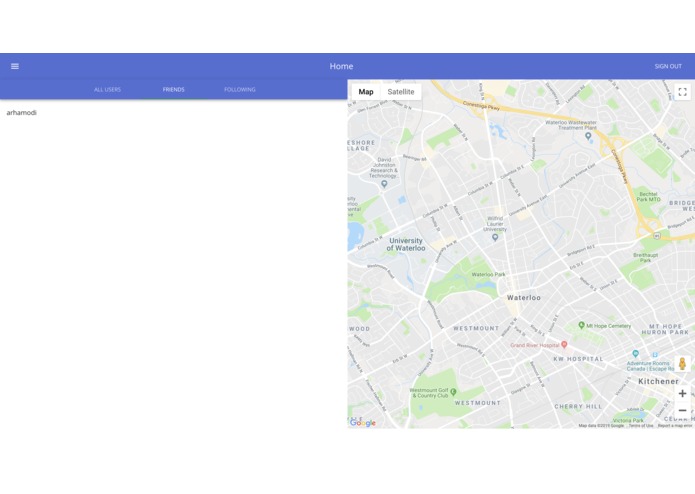Viewport: 695px width, 494px height.
Task: Open the Terms of Use link
Action: 641,426
